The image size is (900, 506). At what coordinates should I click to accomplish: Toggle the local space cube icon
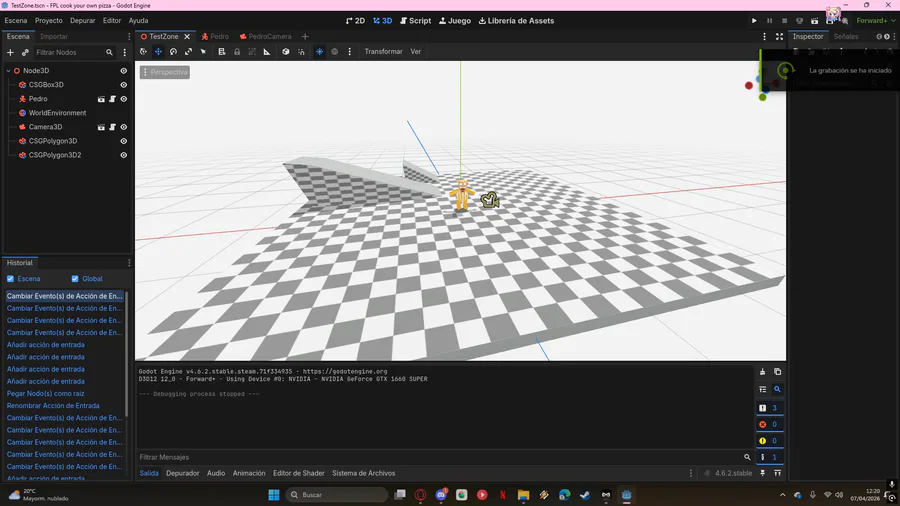(x=286, y=52)
